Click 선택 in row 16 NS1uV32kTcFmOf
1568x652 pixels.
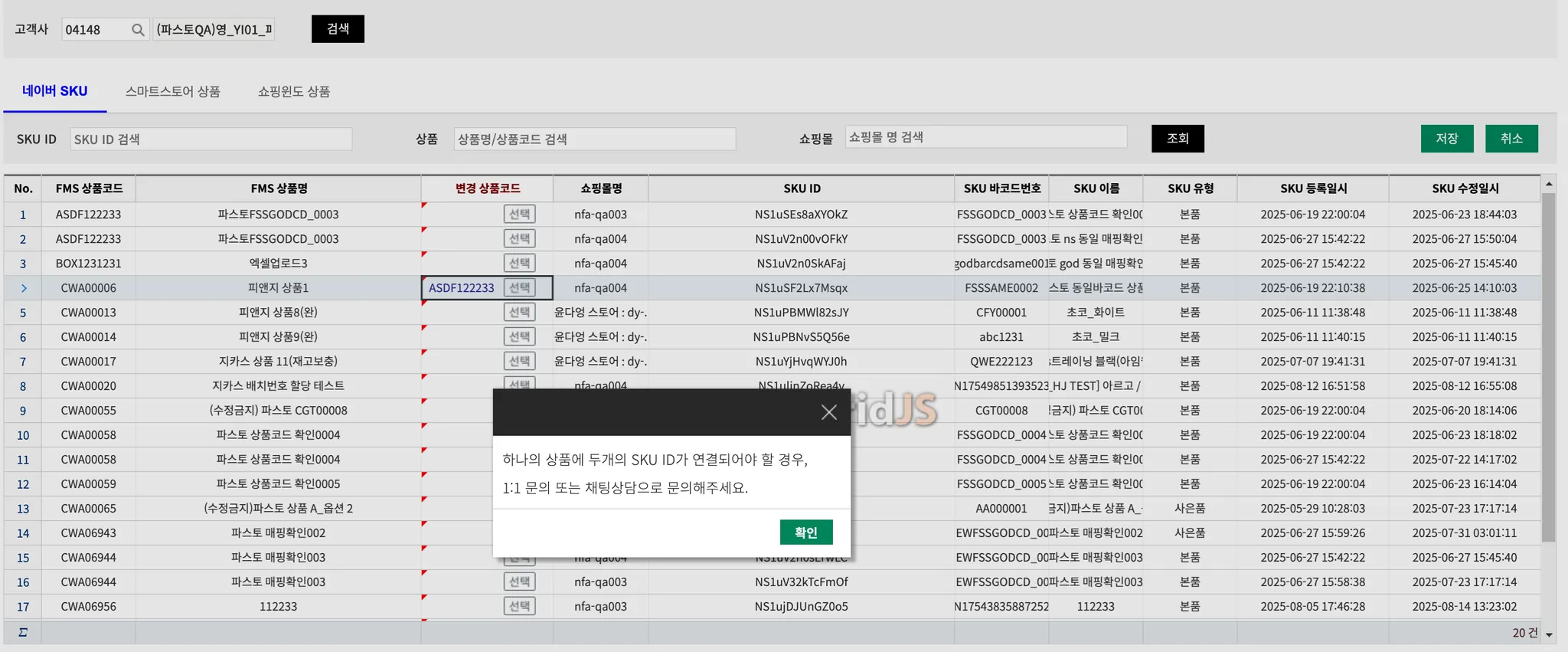(x=519, y=582)
